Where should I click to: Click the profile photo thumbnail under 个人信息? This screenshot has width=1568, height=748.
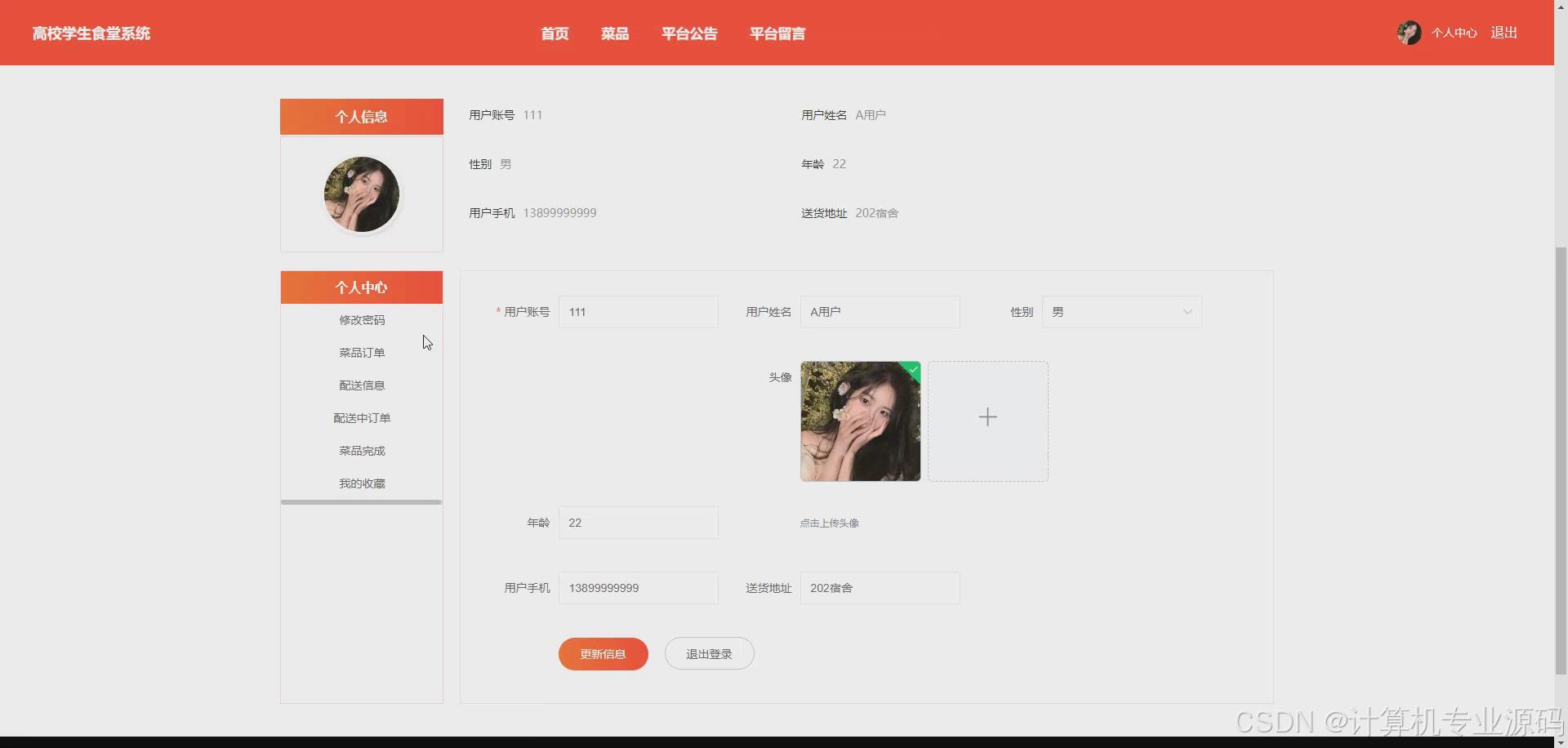[361, 194]
